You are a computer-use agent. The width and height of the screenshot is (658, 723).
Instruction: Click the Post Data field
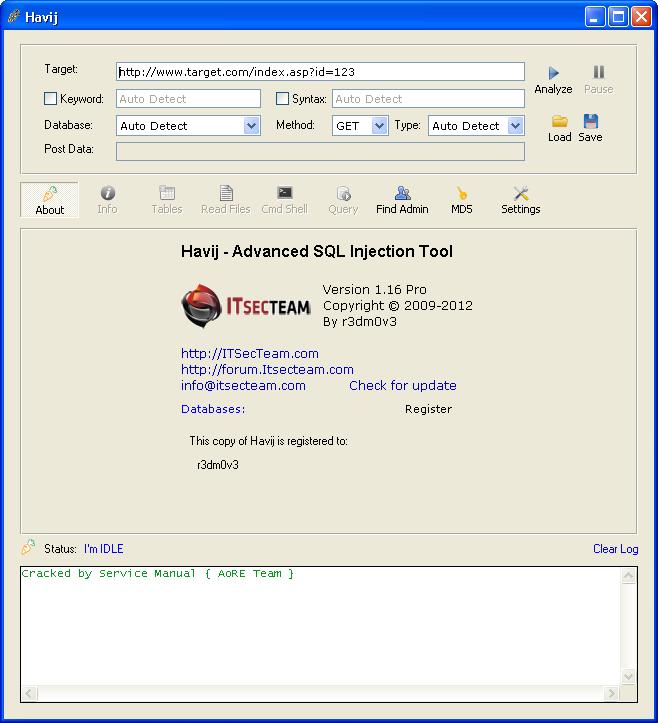[320, 152]
